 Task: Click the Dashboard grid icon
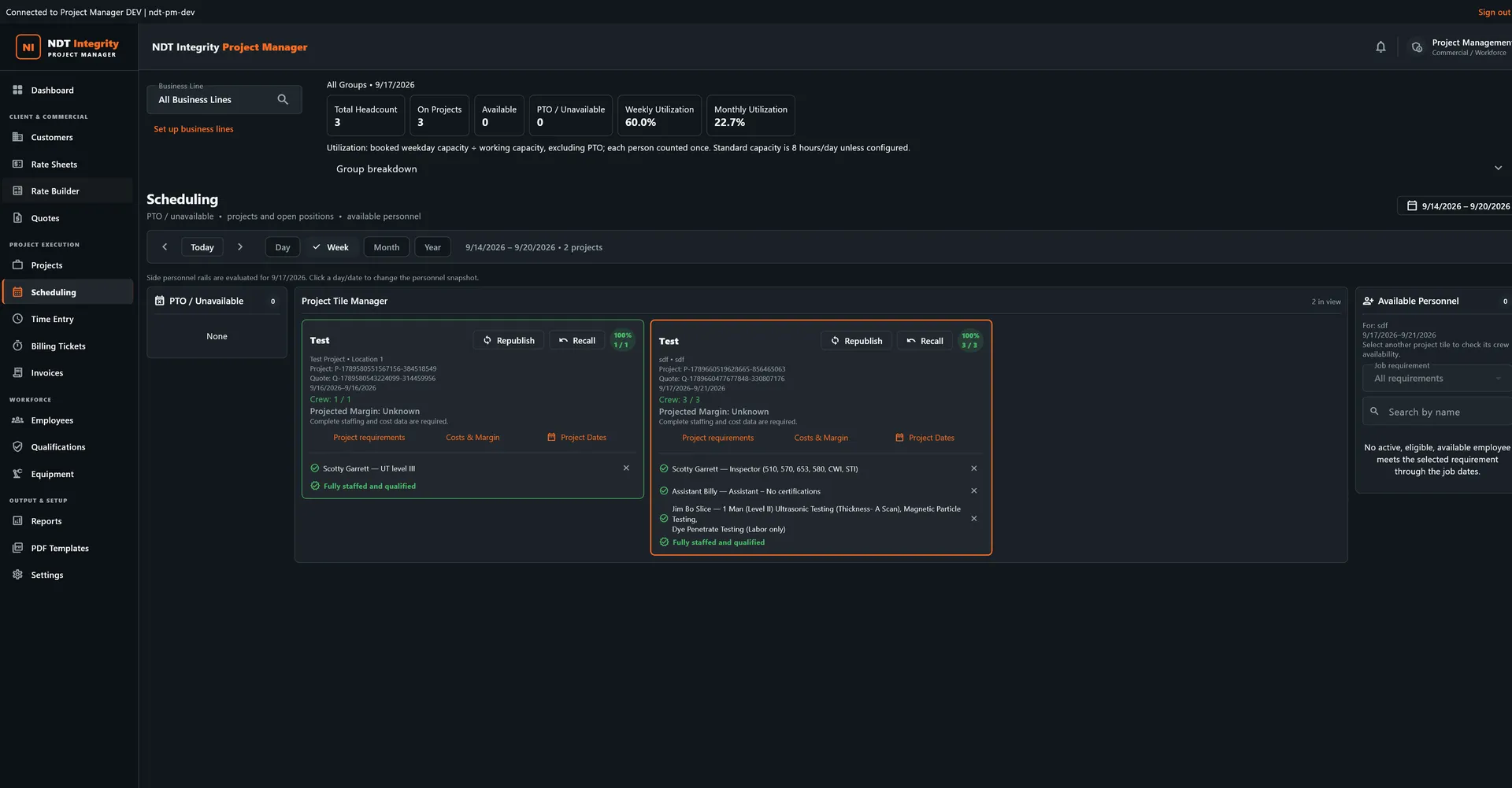(17, 91)
